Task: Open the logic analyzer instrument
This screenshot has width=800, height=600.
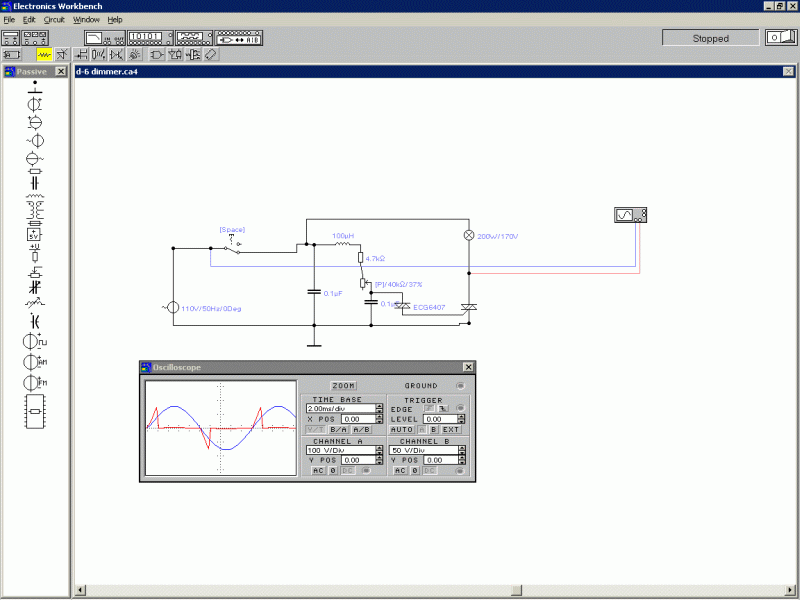Action: click(194, 38)
